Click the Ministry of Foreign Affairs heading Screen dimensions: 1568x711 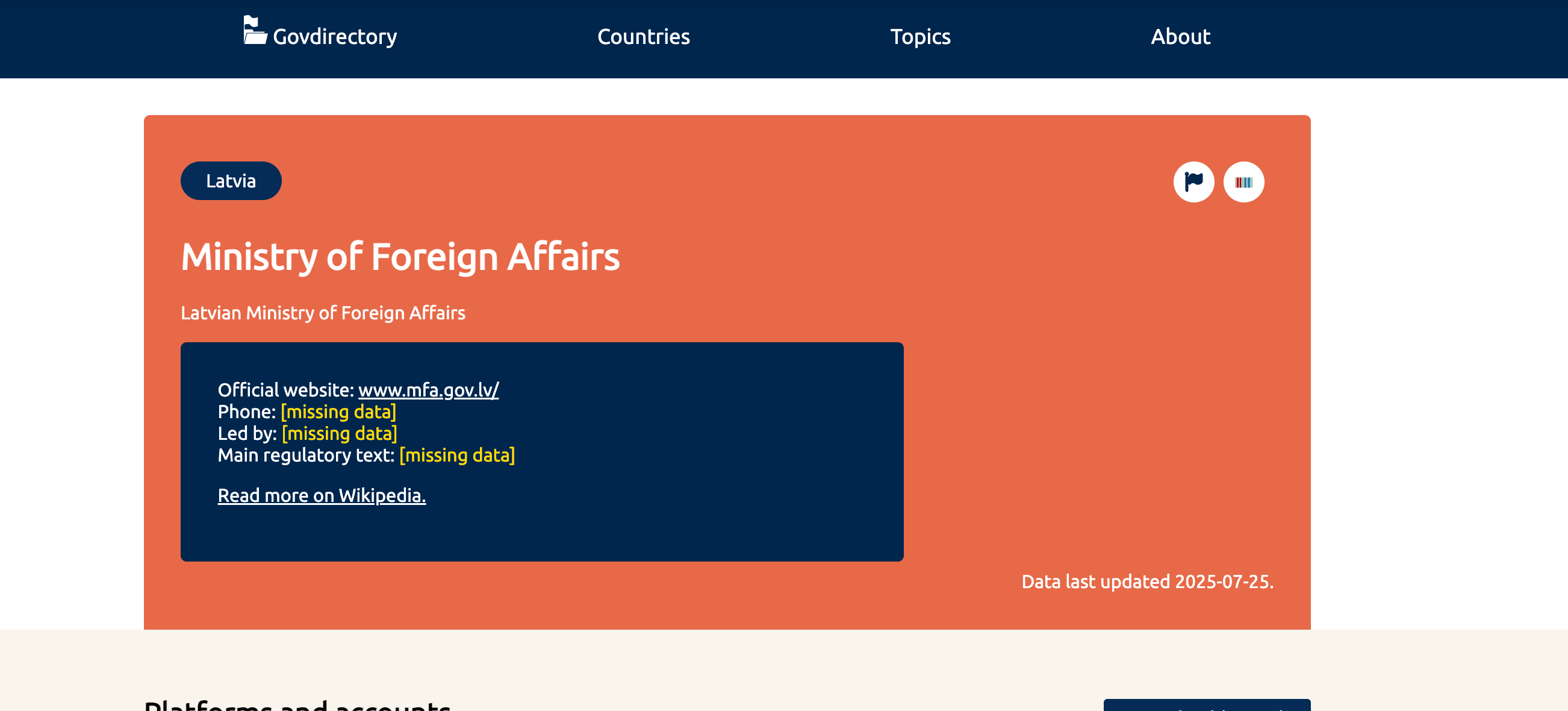coord(400,257)
